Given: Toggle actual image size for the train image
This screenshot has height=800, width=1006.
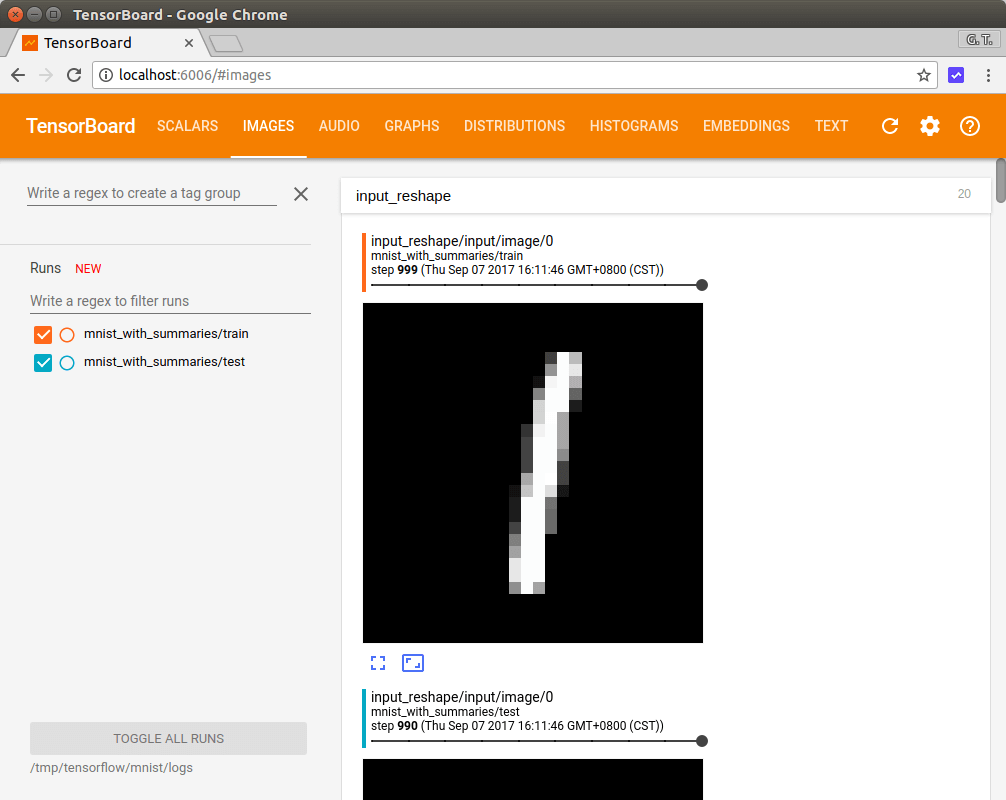Looking at the screenshot, I should tap(412, 662).
